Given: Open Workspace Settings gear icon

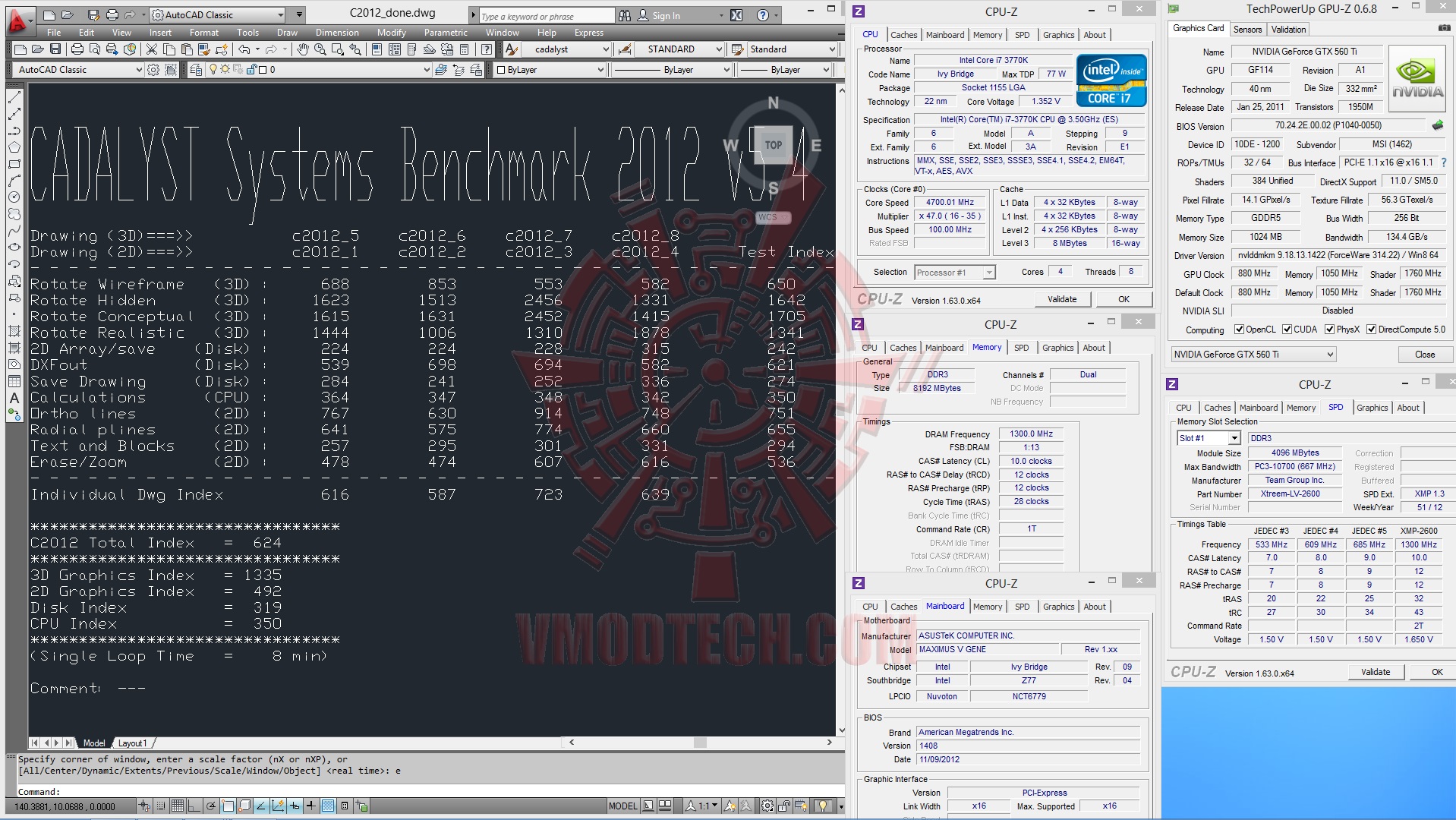Looking at the screenshot, I should point(153,70).
